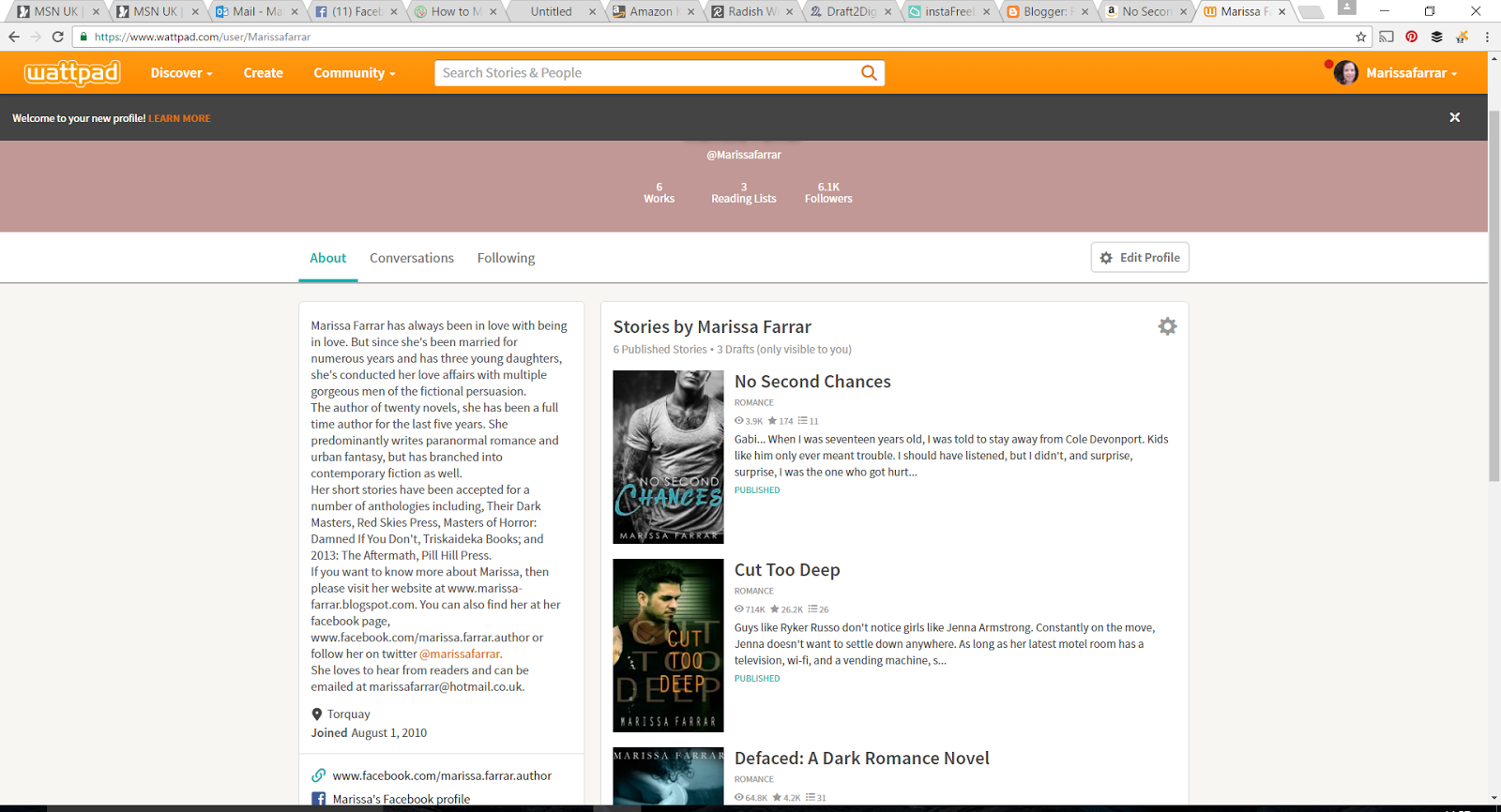Click the Chrome user profile icon
This screenshot has height=812, width=1501.
(x=1346, y=8)
